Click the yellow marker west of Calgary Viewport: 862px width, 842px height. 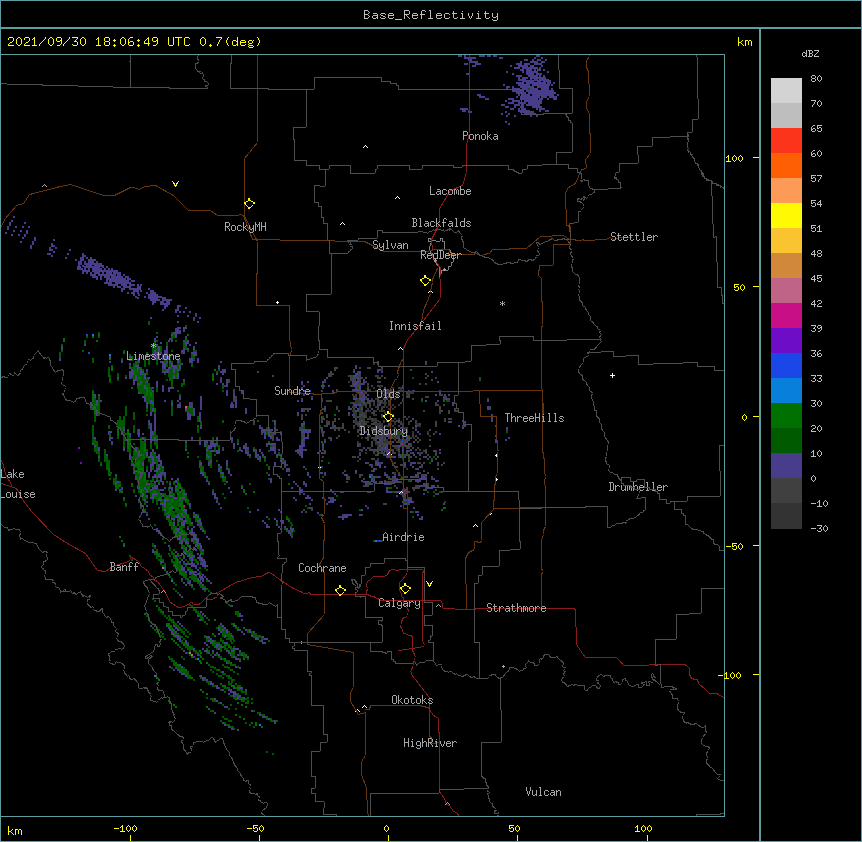340,590
